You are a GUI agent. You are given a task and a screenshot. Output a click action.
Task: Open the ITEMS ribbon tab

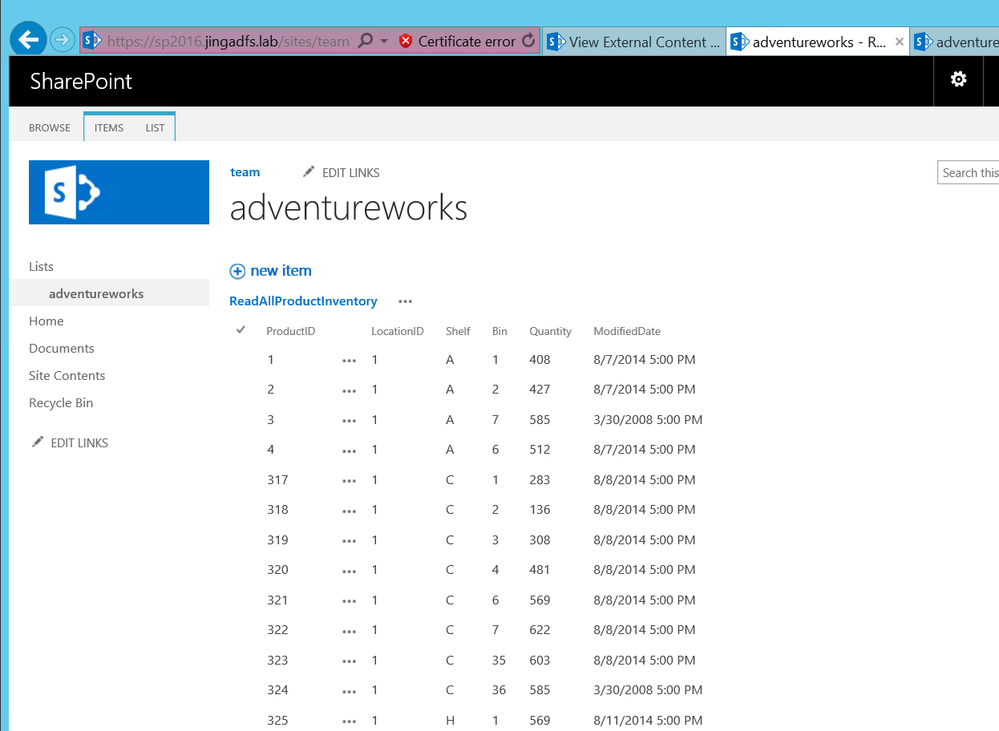(109, 127)
